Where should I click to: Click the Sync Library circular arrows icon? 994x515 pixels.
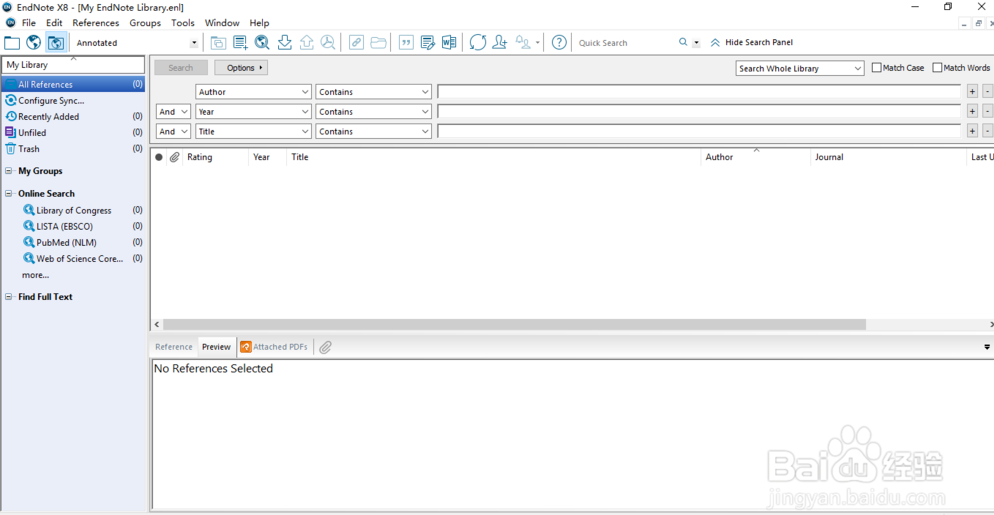478,43
